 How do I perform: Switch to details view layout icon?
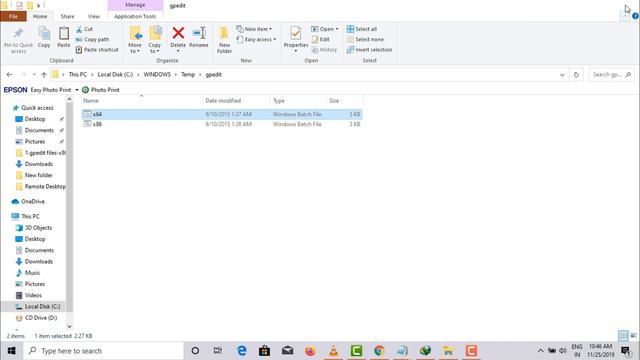(x=623, y=336)
